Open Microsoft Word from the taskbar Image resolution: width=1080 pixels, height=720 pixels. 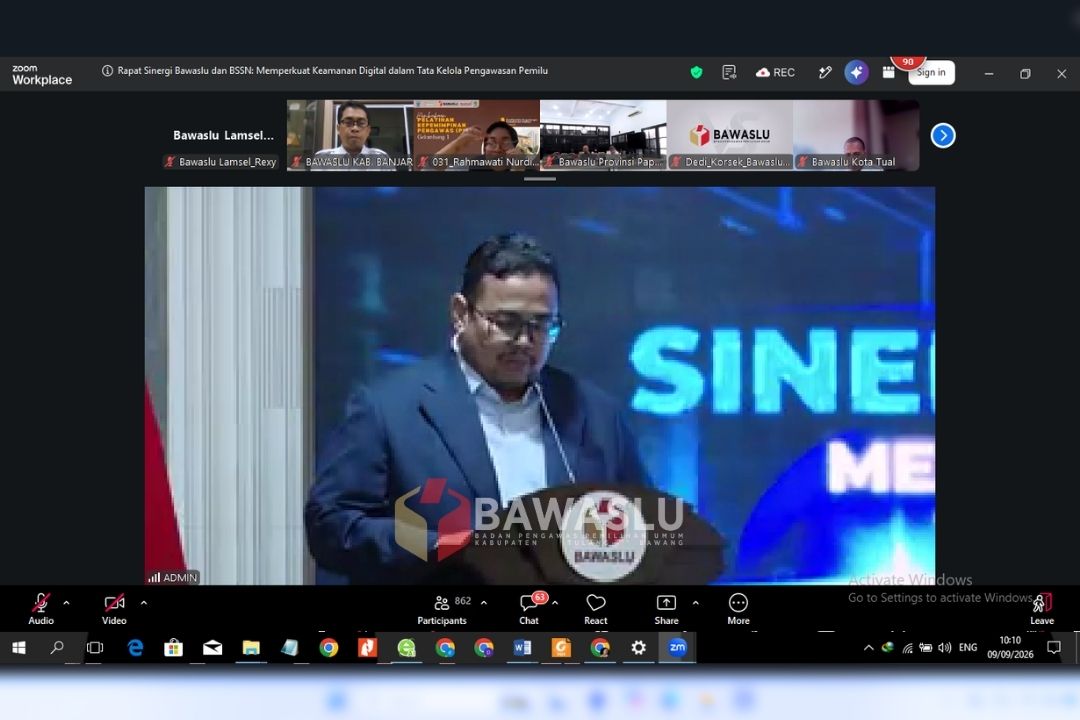pos(522,648)
